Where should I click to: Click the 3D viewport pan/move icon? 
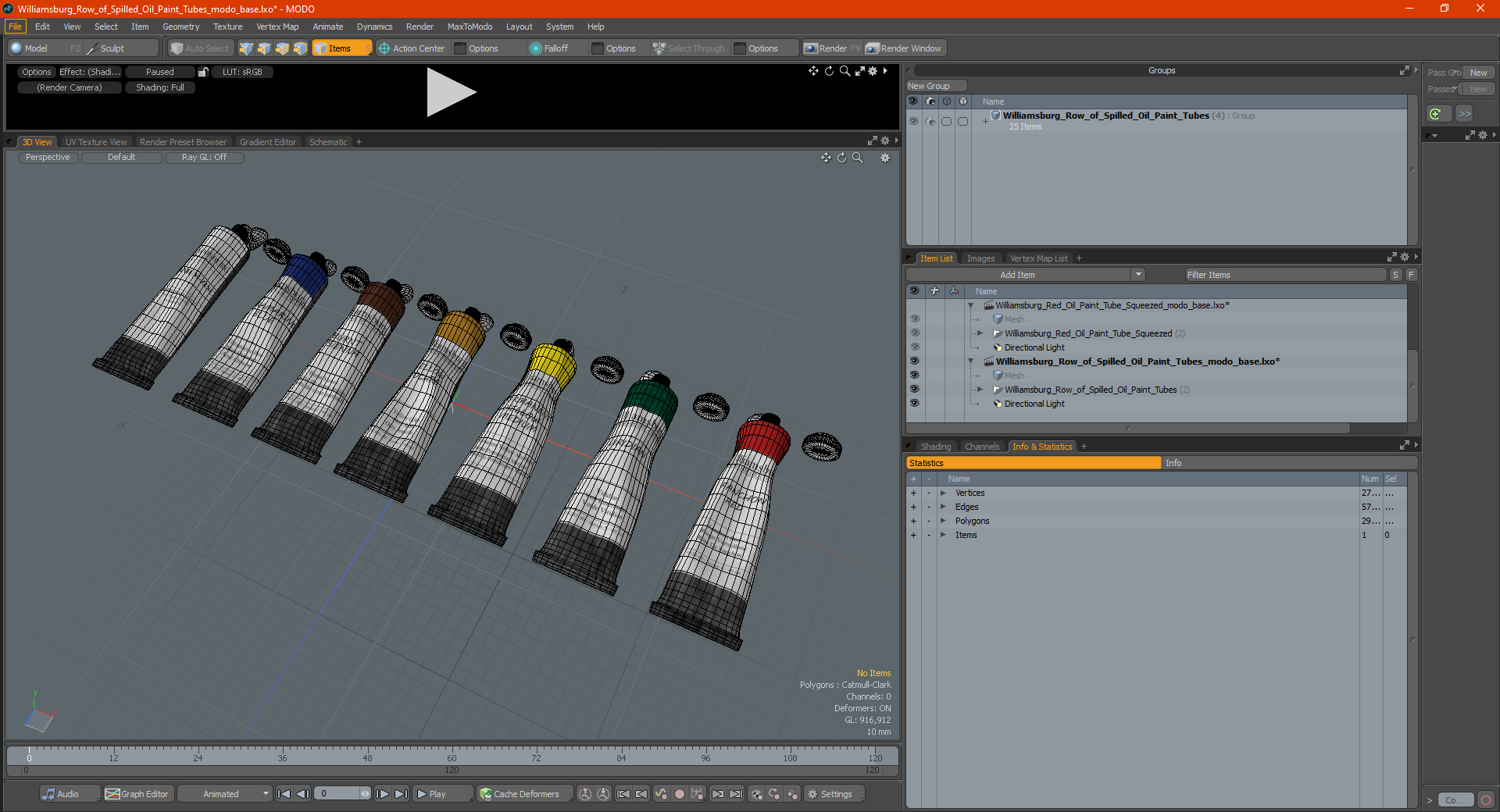point(826,158)
